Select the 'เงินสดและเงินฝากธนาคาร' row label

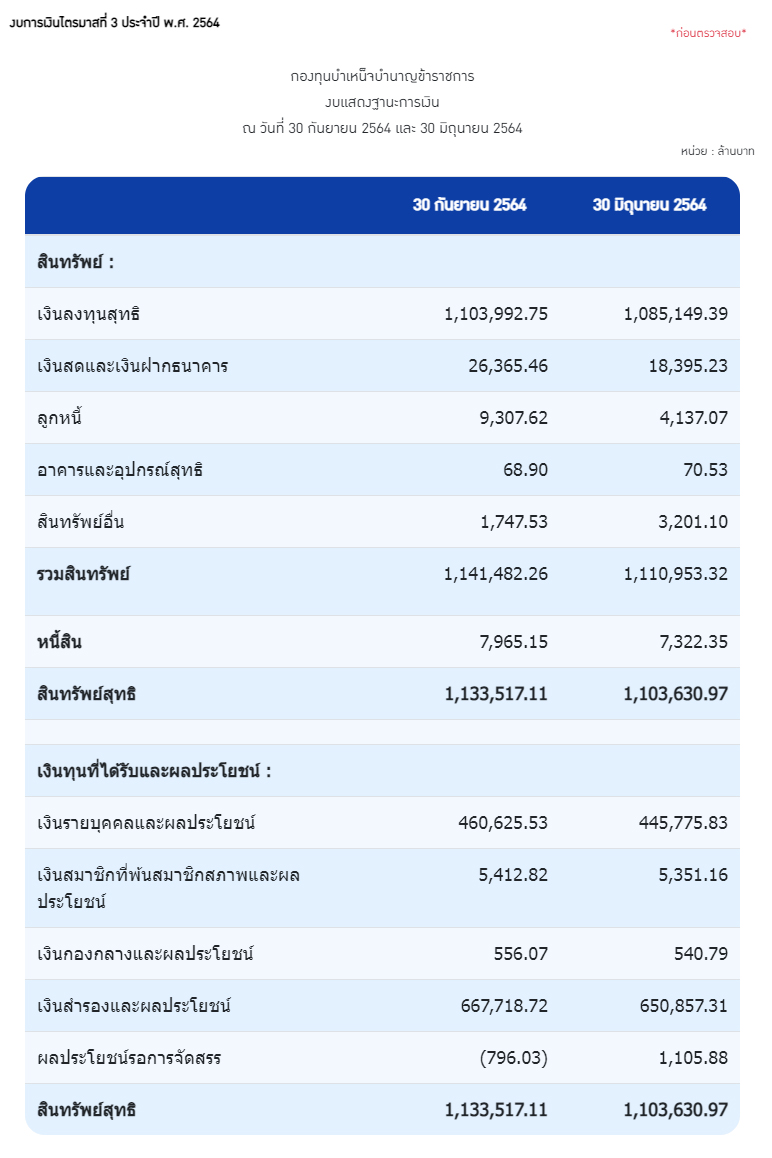pyautogui.click(x=132, y=366)
